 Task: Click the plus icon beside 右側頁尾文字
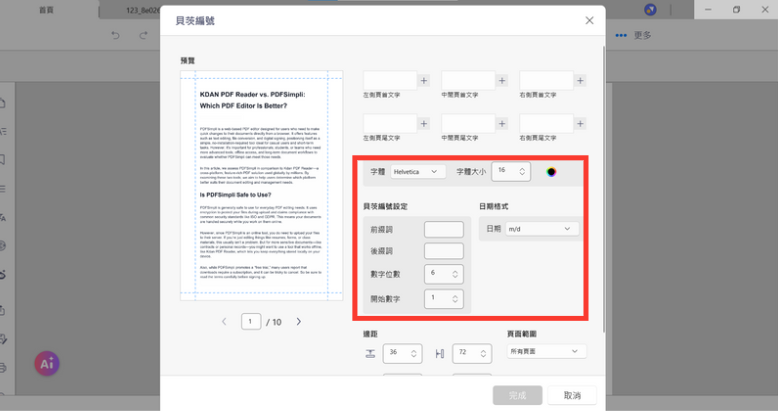(581, 122)
